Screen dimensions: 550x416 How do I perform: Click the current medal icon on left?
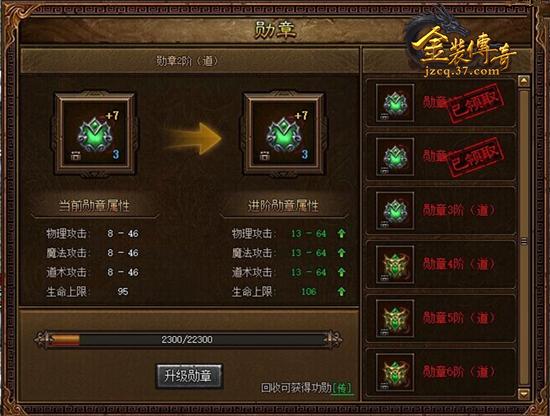[95, 133]
